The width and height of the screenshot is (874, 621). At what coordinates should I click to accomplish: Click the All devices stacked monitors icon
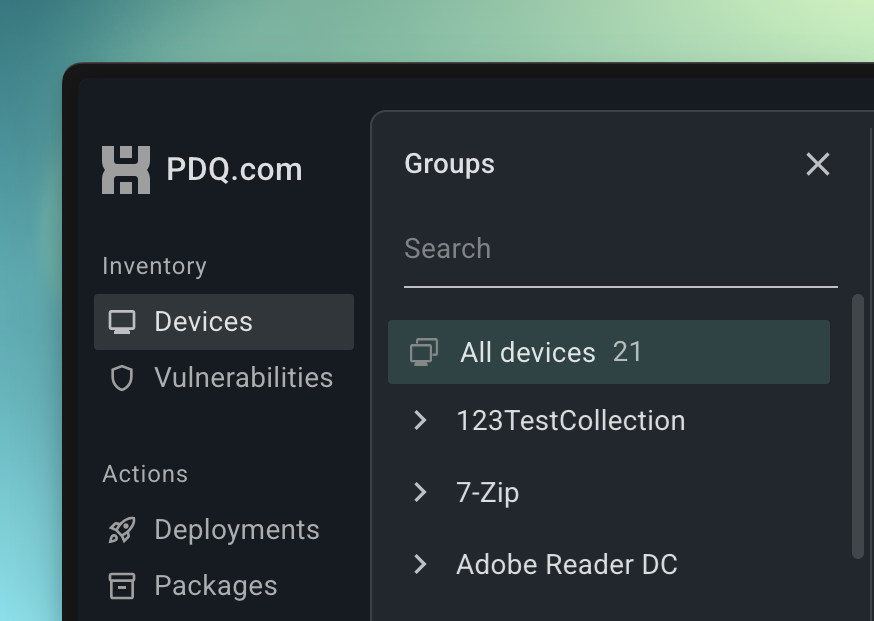[424, 352]
